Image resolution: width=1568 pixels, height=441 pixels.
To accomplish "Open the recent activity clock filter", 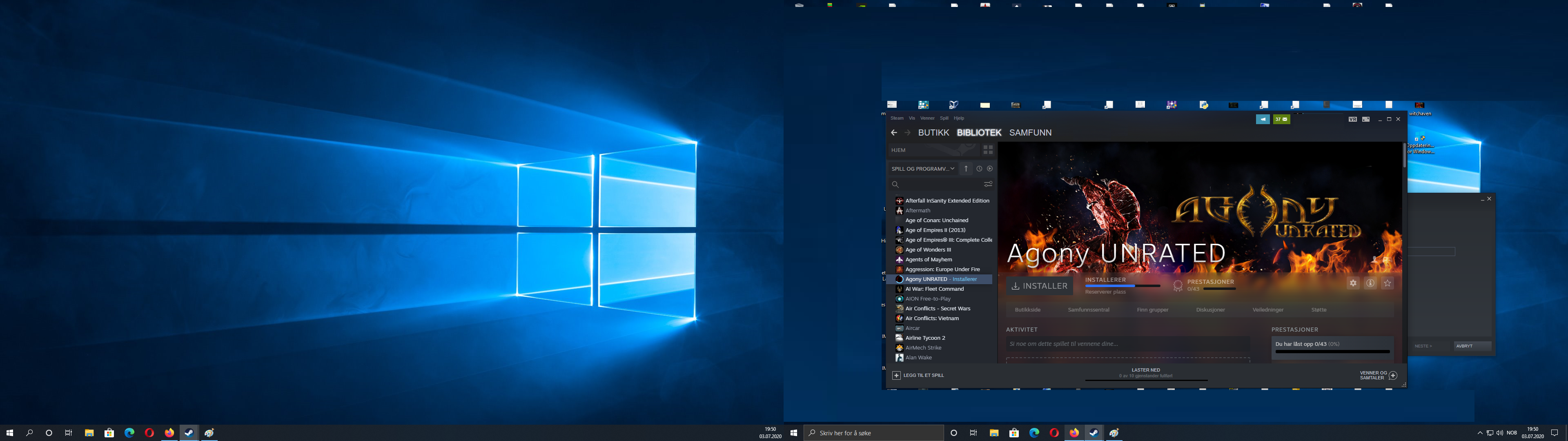I will click(x=980, y=169).
